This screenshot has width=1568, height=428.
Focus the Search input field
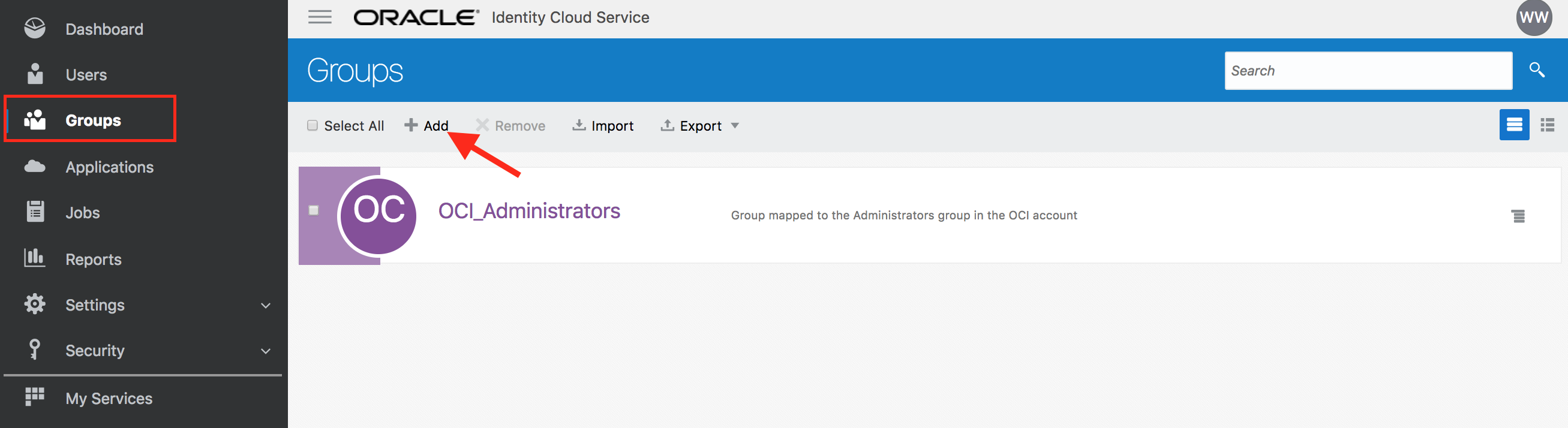click(x=1368, y=71)
